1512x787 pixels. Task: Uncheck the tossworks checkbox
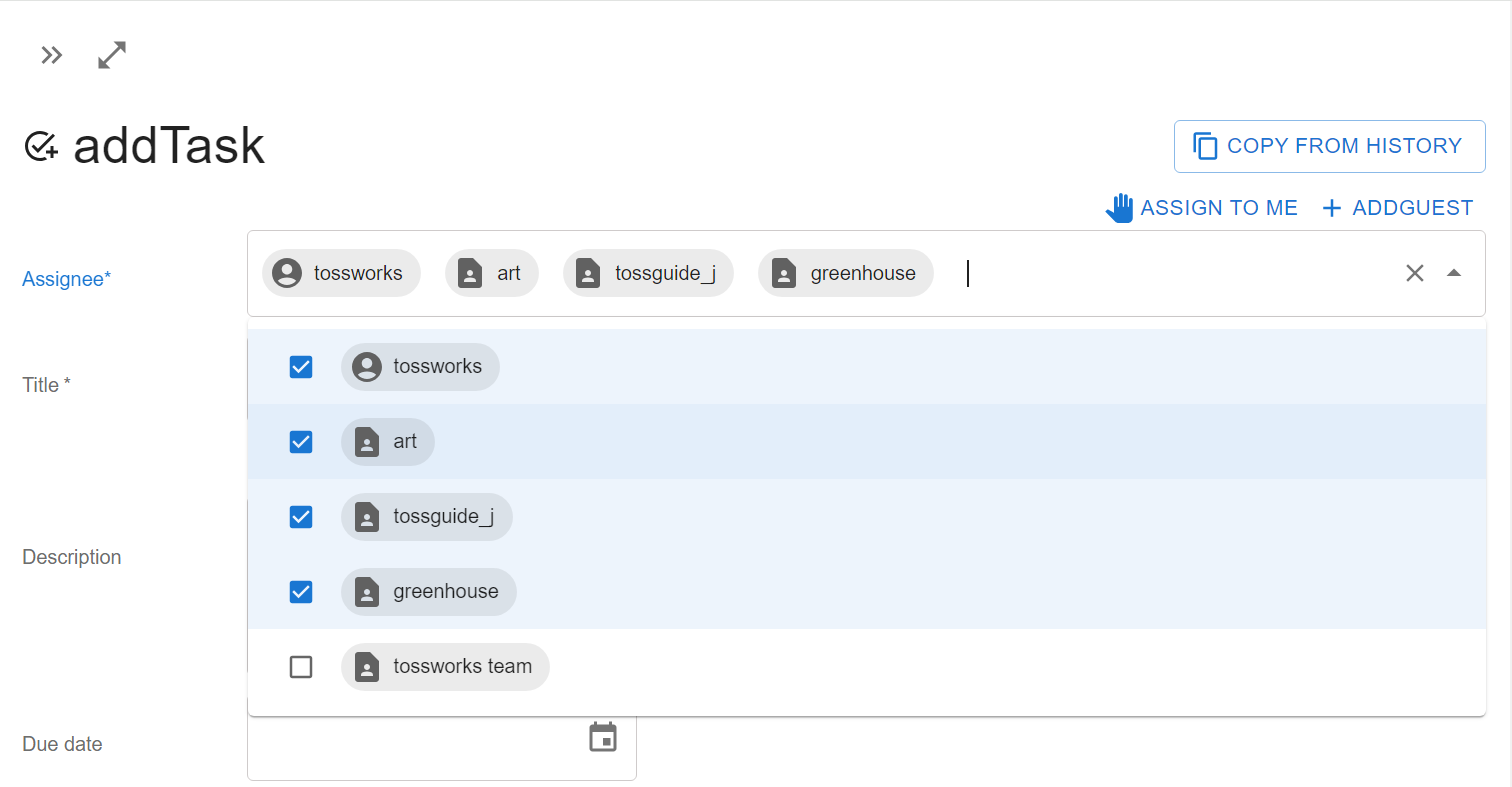[x=301, y=367]
